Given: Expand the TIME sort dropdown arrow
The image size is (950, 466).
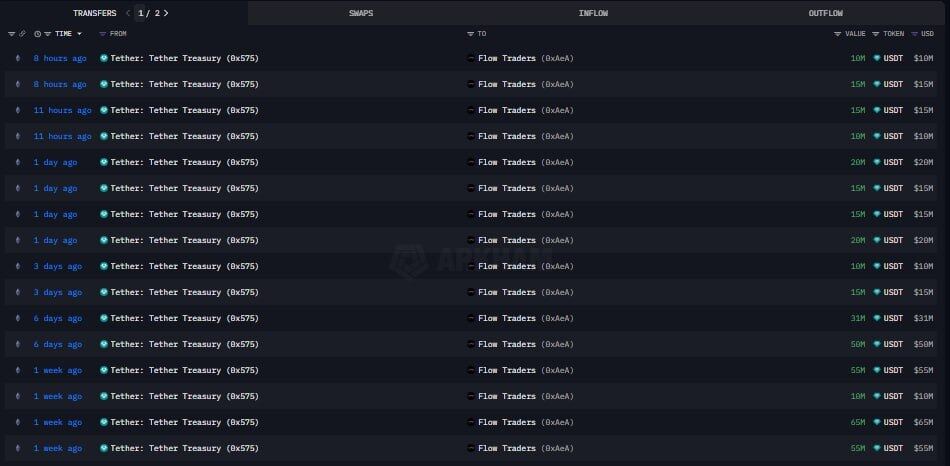Looking at the screenshot, I should pos(79,34).
